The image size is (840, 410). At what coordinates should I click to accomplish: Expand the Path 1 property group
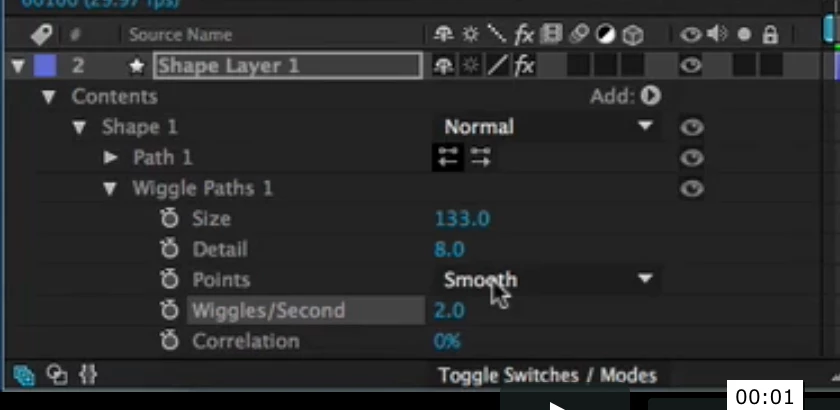(x=110, y=158)
